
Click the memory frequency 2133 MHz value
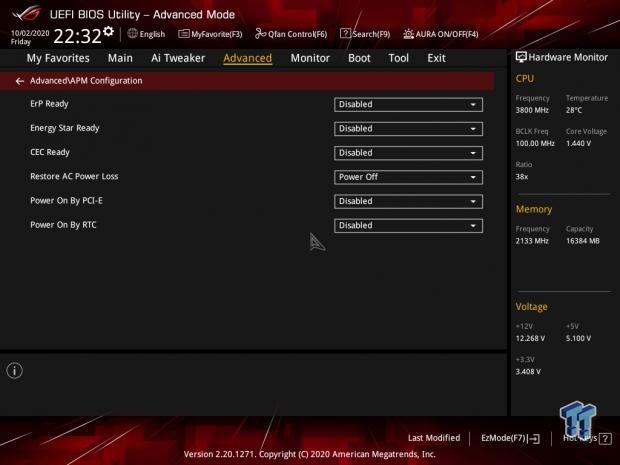click(532, 241)
